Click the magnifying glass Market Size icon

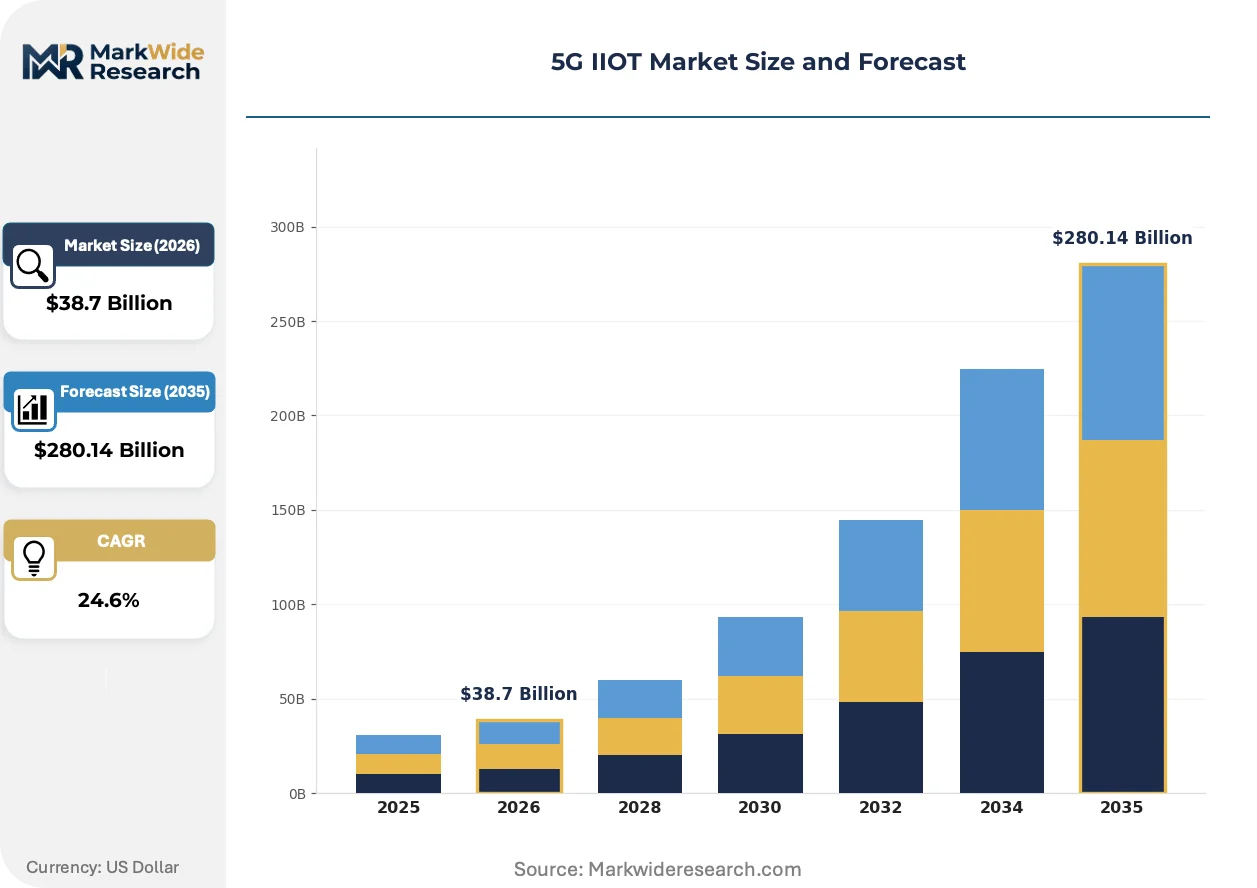pyautogui.click(x=33, y=265)
